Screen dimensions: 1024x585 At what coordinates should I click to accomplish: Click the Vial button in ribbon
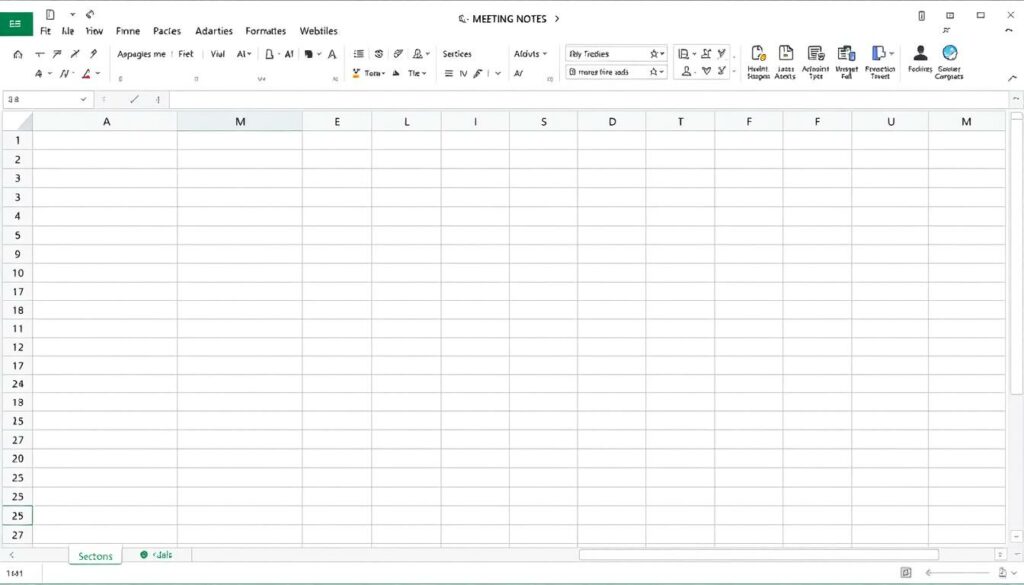tap(217, 54)
